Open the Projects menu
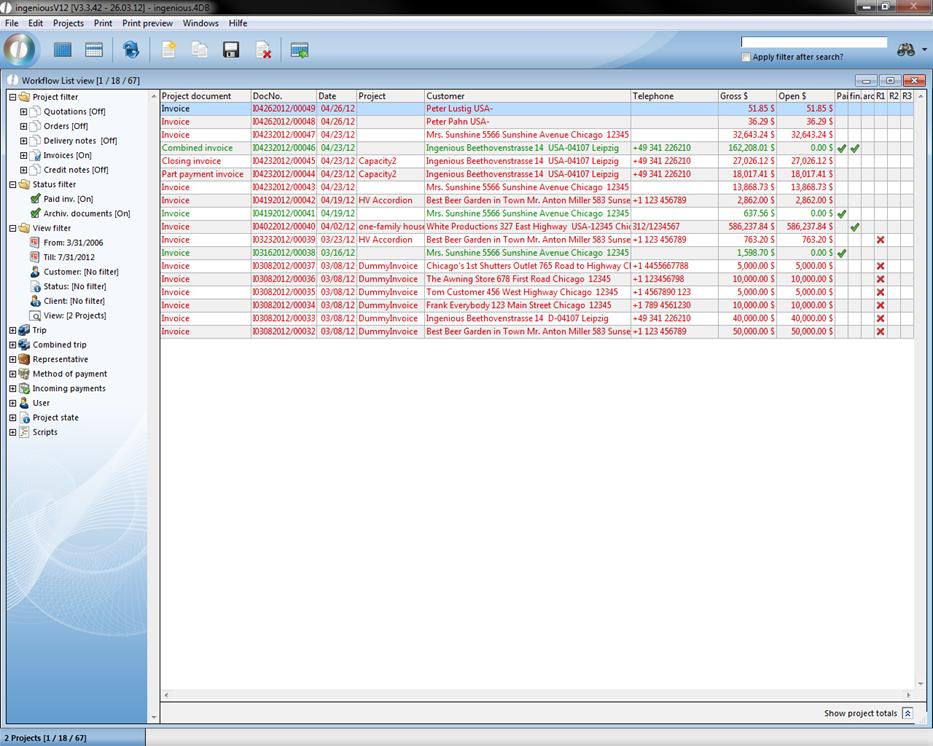The width and height of the screenshot is (933, 746). click(x=68, y=23)
